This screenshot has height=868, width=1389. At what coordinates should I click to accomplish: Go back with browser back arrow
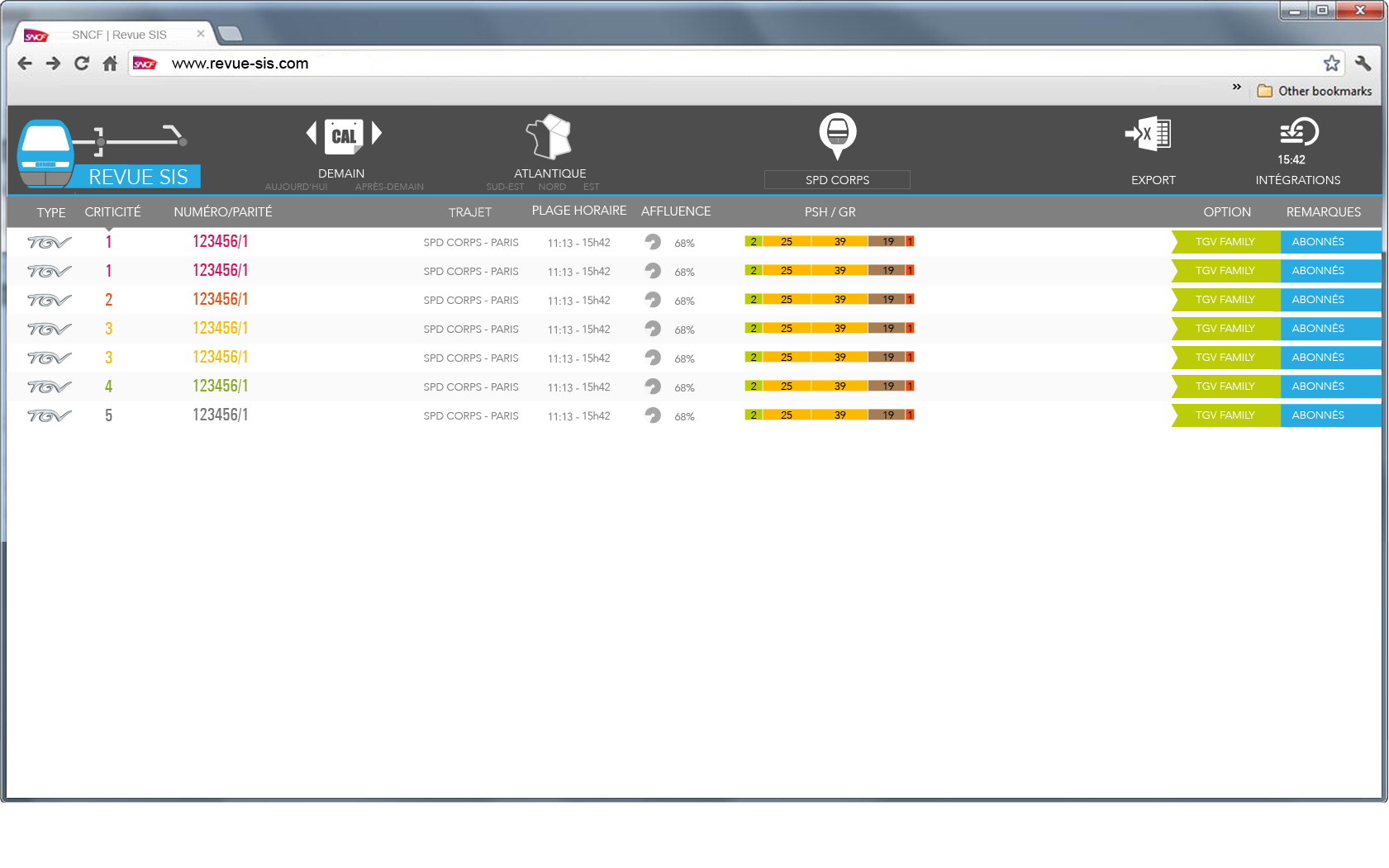(25, 64)
